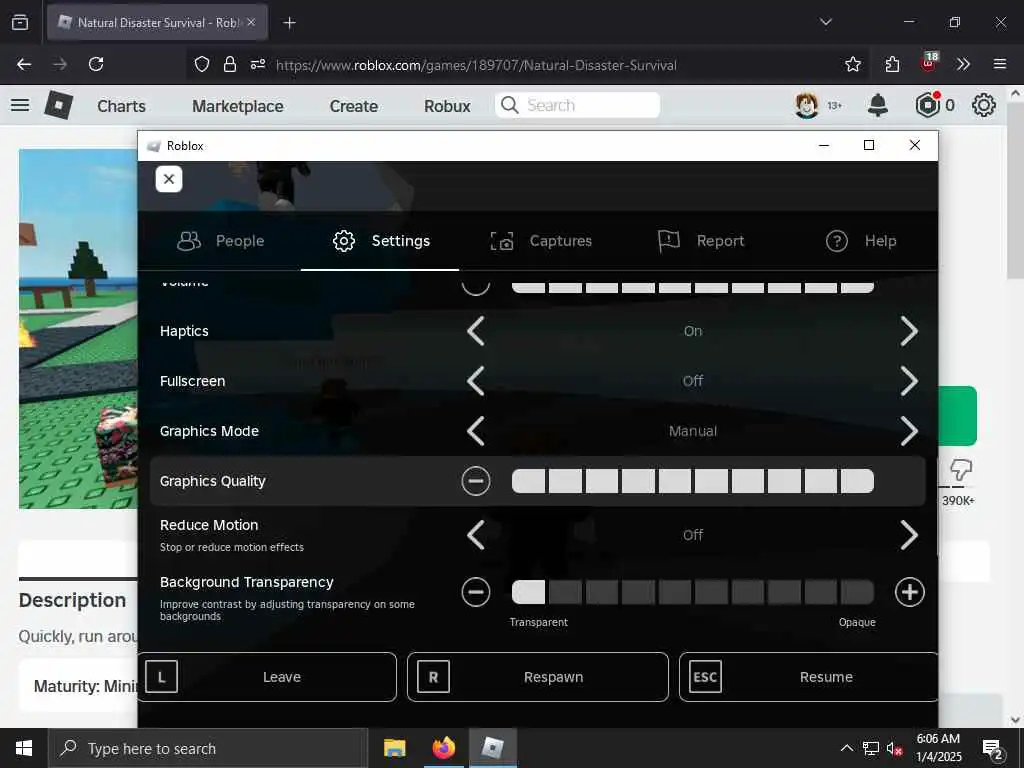Click the Settings gear icon in the menu
Image resolution: width=1024 pixels, height=768 pixels.
[x=344, y=241]
